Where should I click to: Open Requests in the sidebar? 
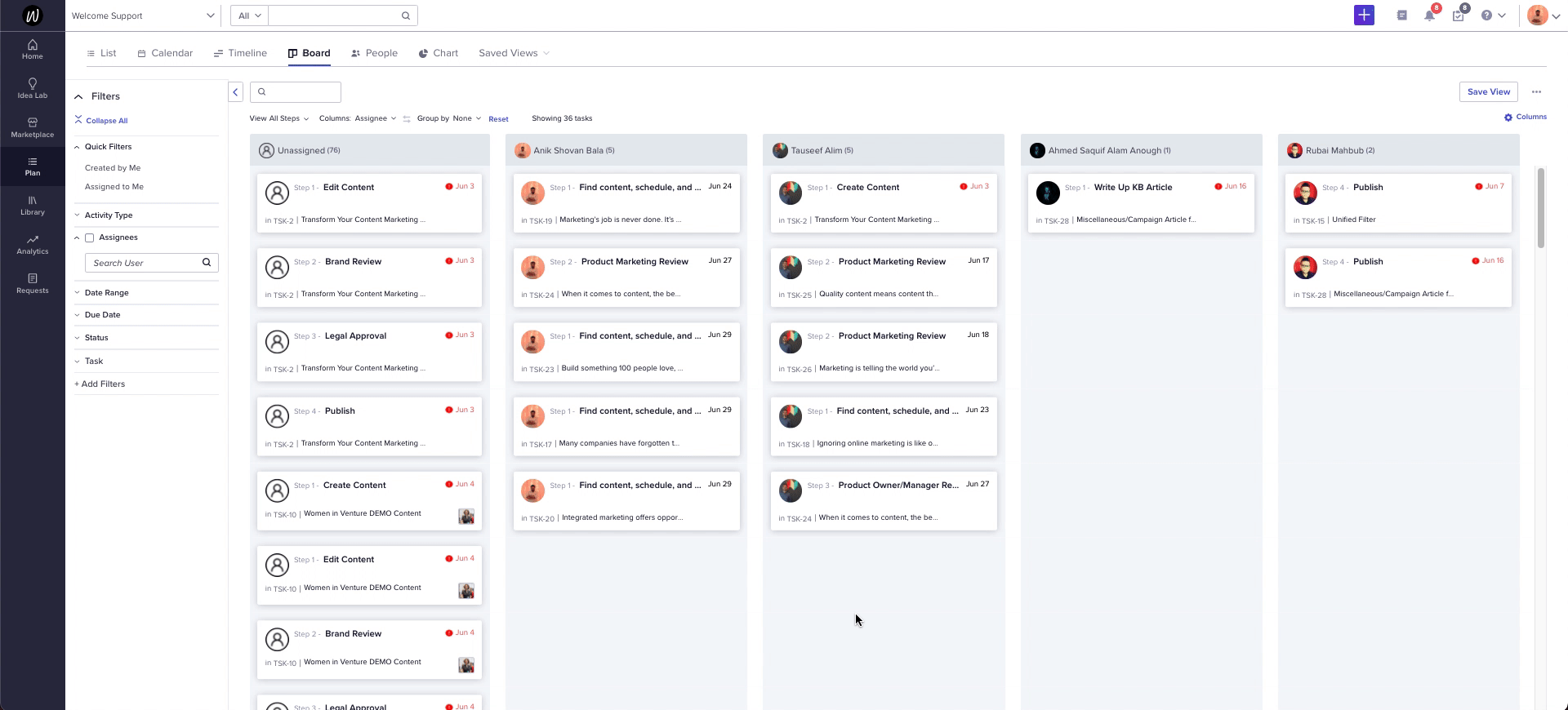[x=33, y=284]
